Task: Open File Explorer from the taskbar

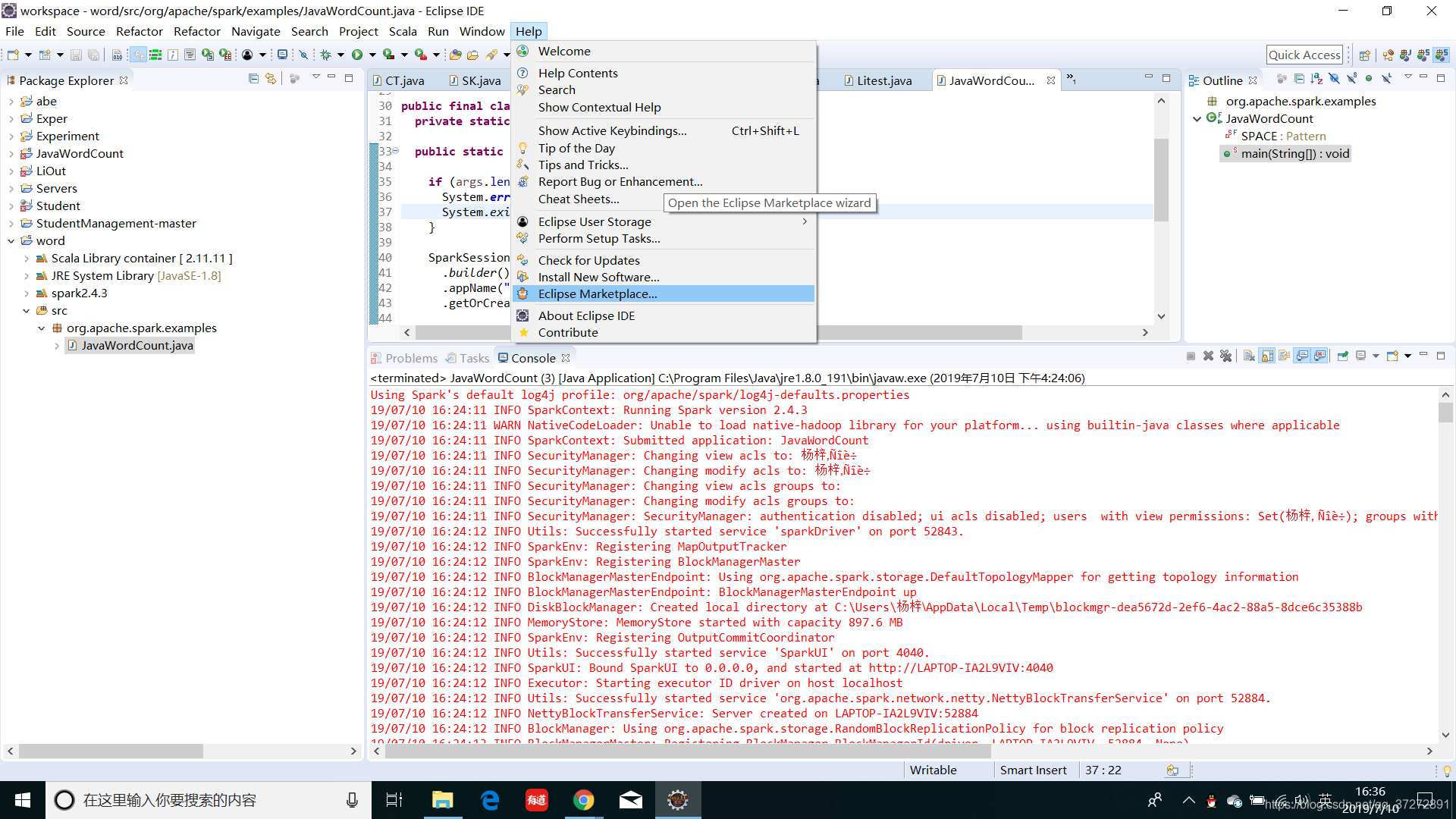Action: tap(443, 800)
